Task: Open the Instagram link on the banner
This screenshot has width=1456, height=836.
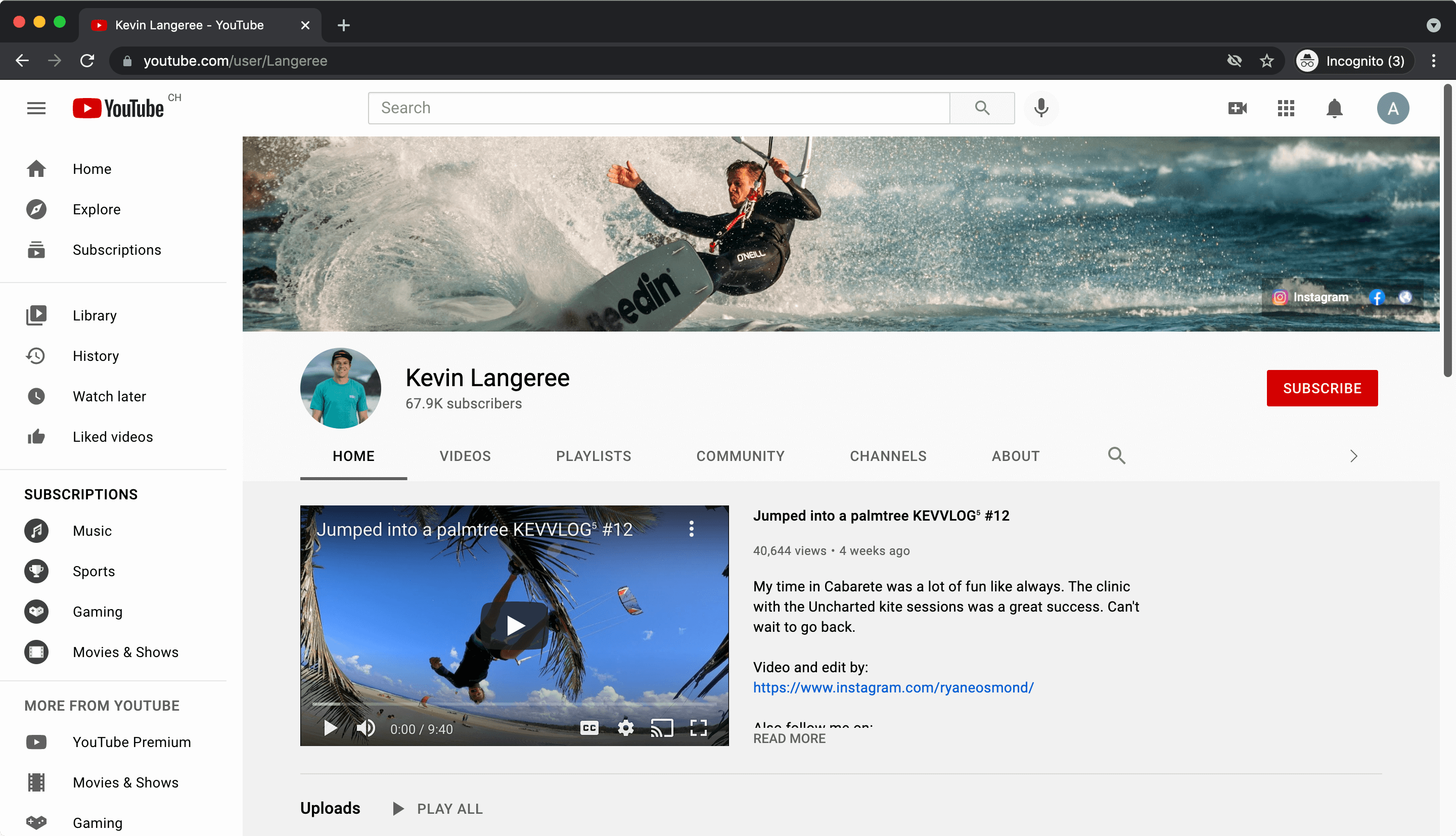Action: coord(1310,297)
